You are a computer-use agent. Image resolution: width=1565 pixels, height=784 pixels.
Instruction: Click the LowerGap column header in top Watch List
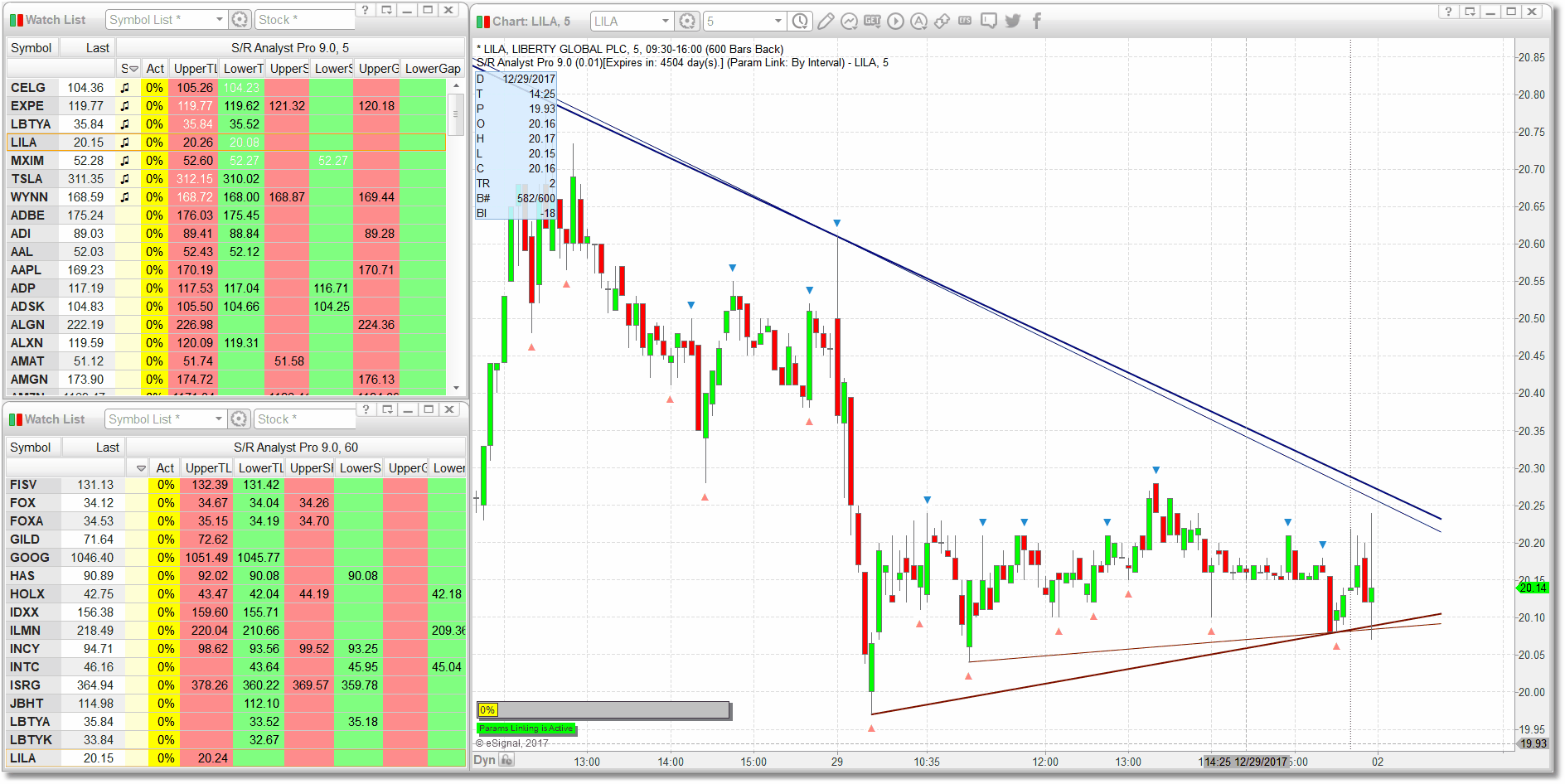[x=433, y=69]
